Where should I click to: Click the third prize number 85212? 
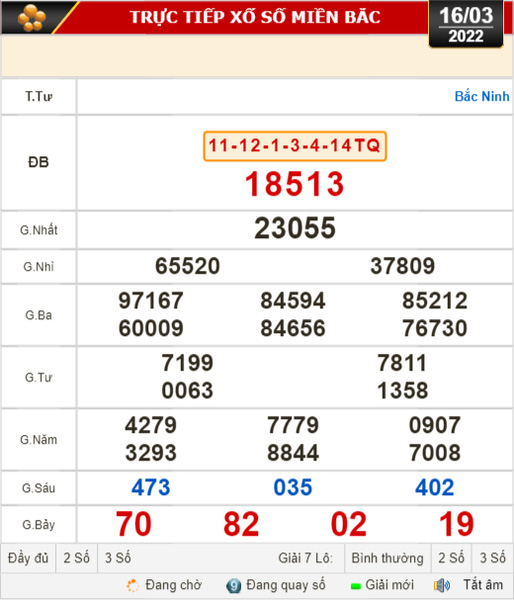pyautogui.click(x=435, y=301)
